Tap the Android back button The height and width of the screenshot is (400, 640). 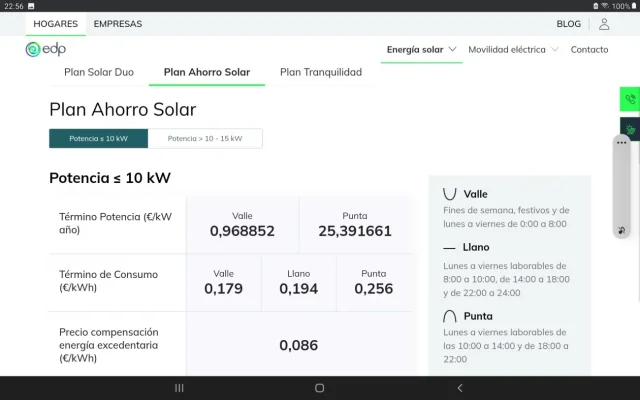pos(460,388)
